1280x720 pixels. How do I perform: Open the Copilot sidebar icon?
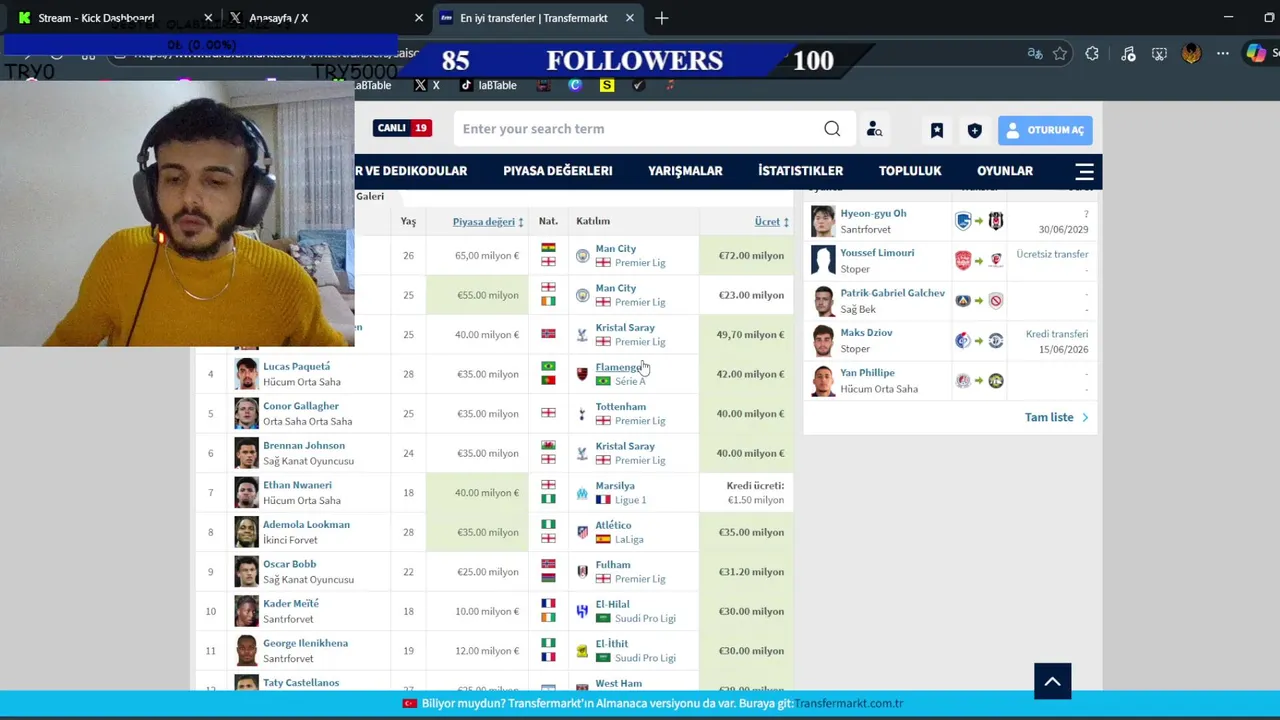pos(1256,54)
